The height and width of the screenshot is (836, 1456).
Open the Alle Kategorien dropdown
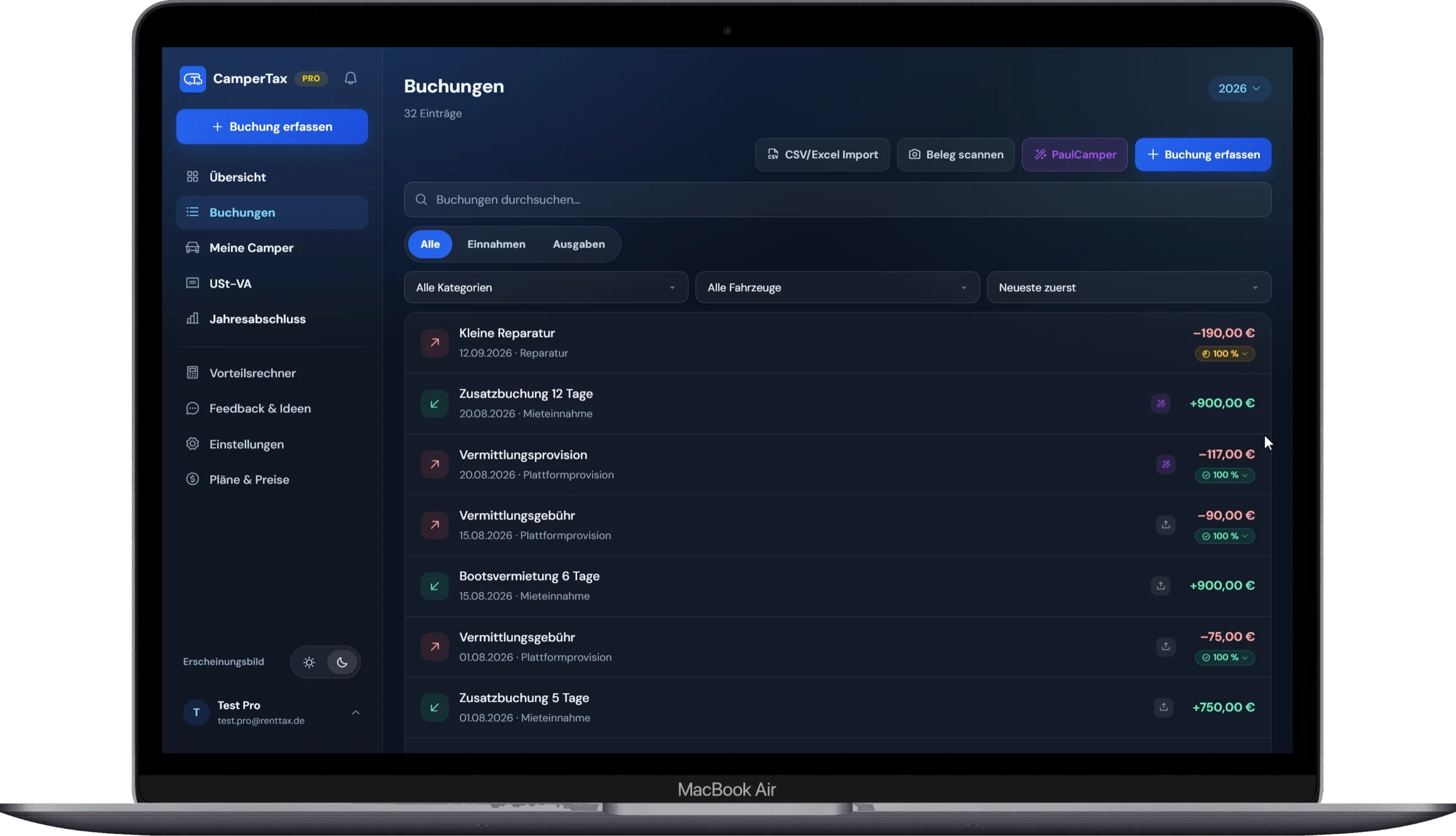pos(546,287)
